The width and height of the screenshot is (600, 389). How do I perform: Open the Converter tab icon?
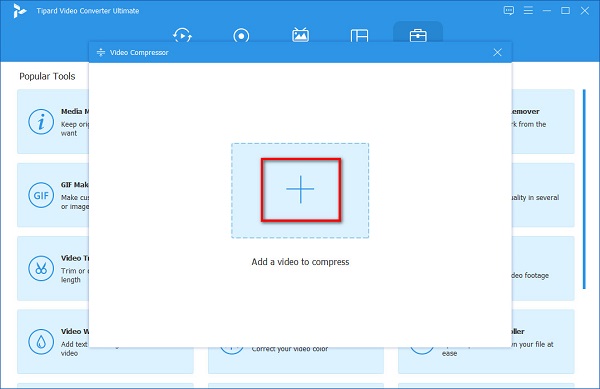[x=182, y=36]
